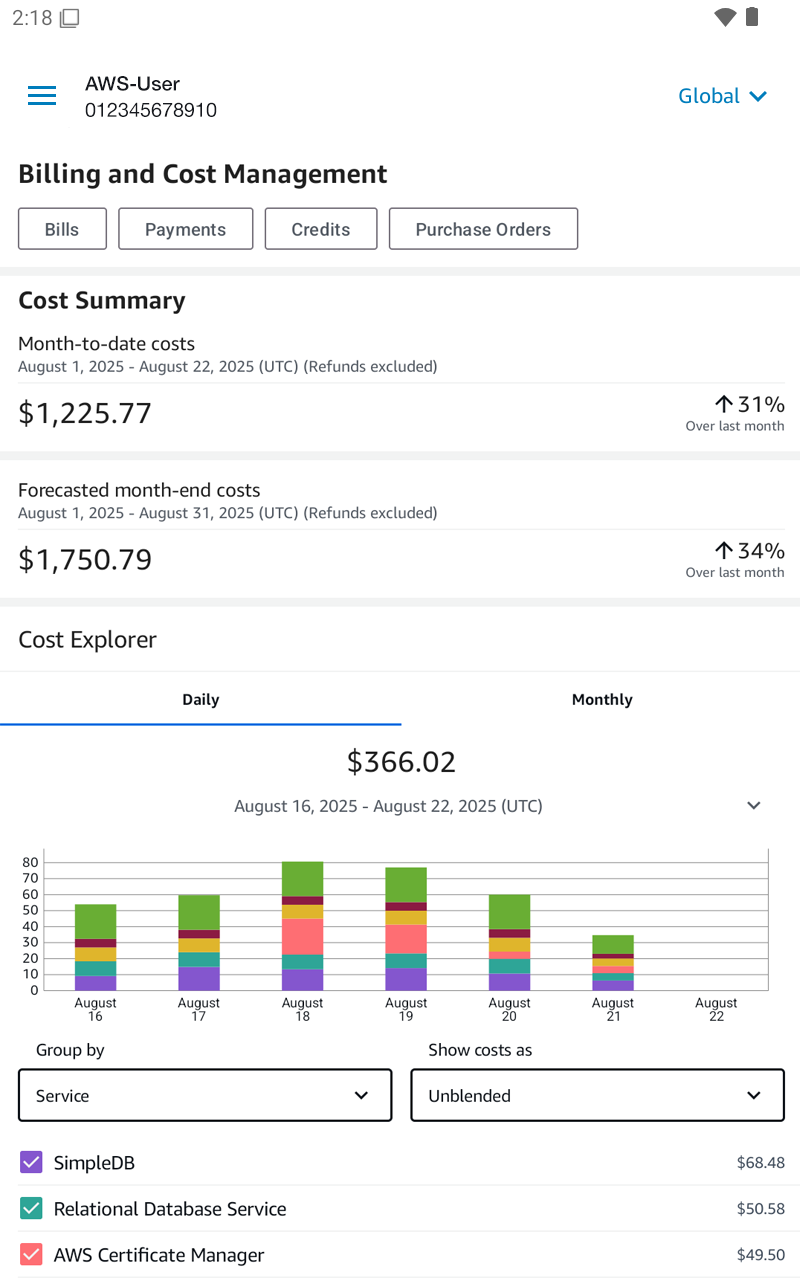
Task: Switch to the Daily tab
Action: [200, 699]
